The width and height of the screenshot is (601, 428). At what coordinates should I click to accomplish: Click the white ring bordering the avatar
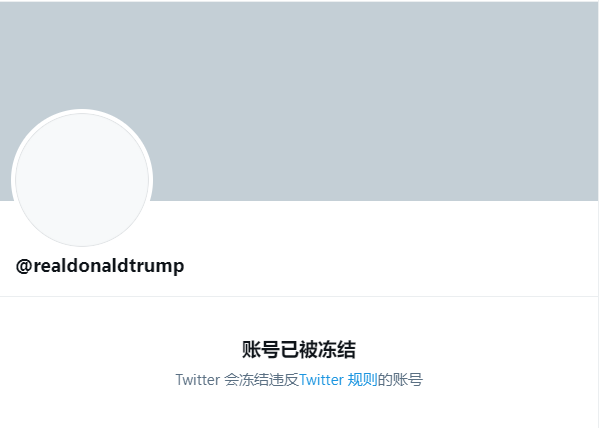(x=82, y=111)
